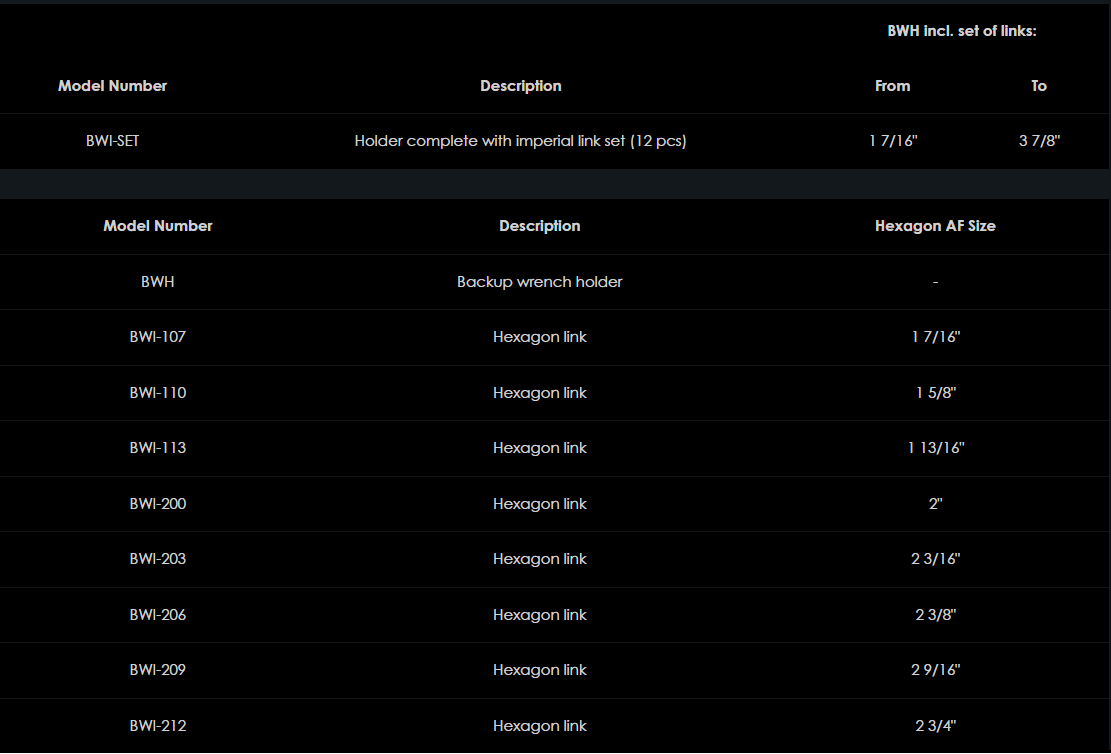Screen dimensions: 1111x754
Task: Select the 2 3/8" size for BWI-206
Action: point(935,615)
